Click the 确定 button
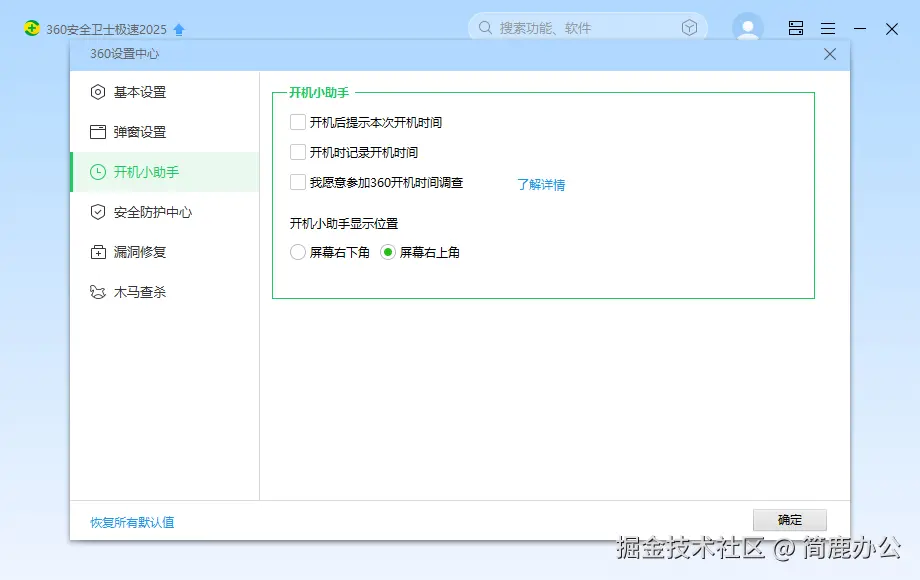 (x=790, y=520)
